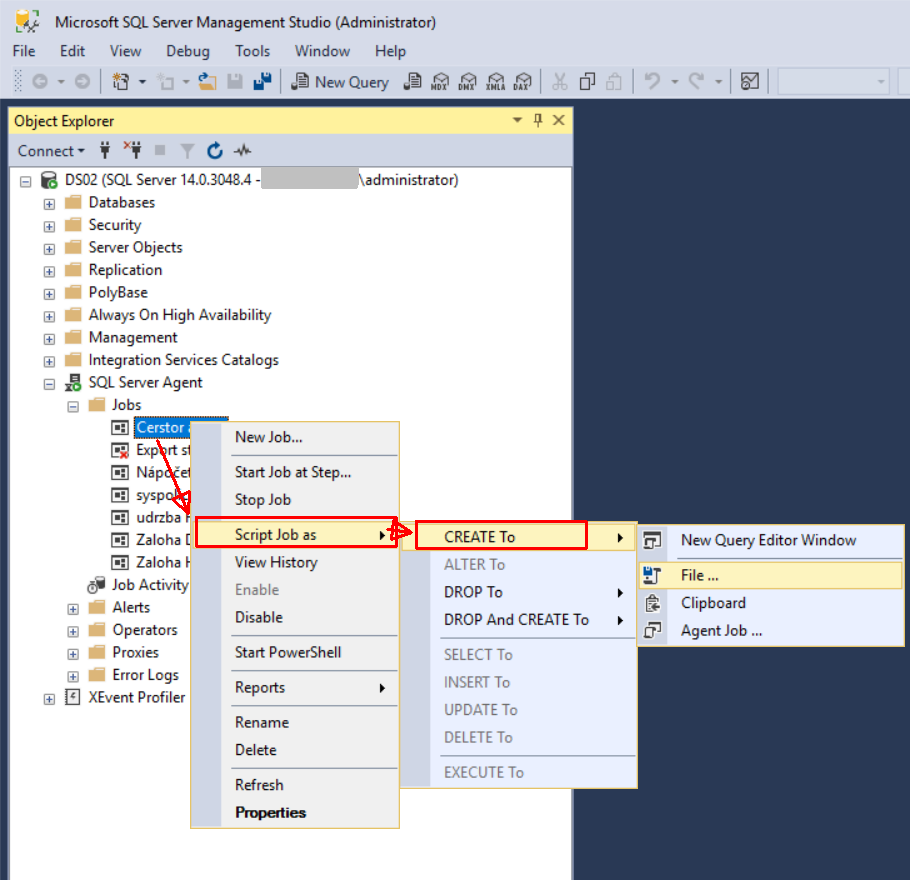Expand the Server Objects folder
Image resolution: width=910 pixels, height=880 pixels.
click(49, 249)
